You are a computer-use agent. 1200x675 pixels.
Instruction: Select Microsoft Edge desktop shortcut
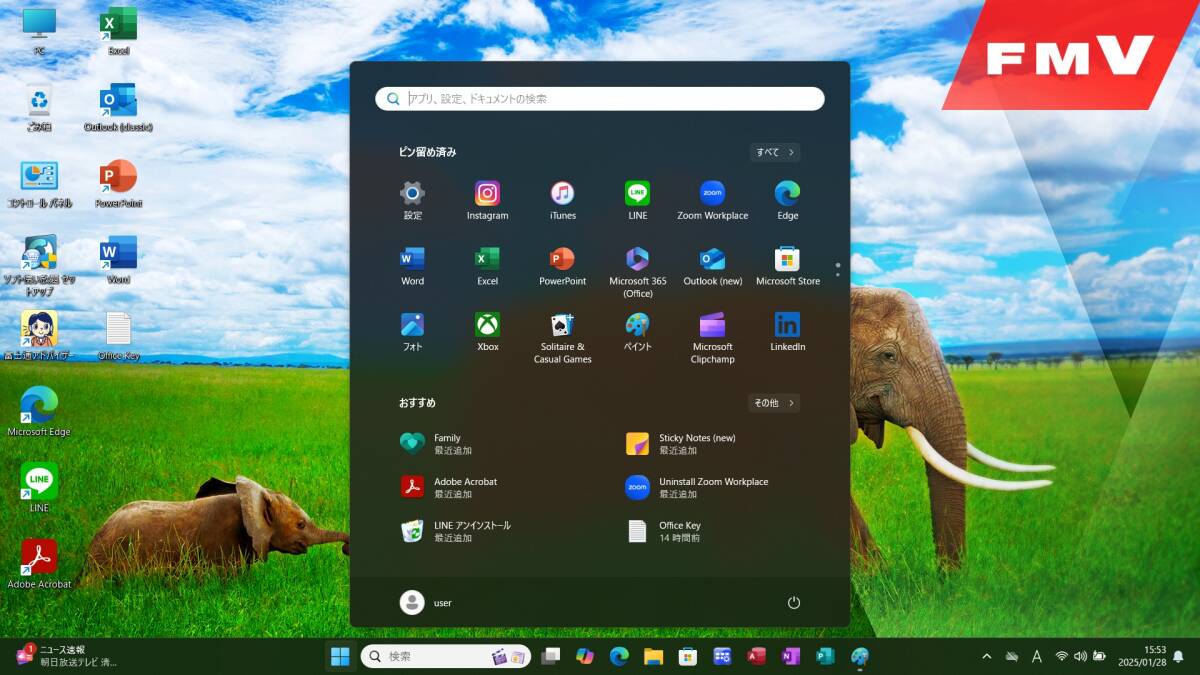(x=39, y=411)
